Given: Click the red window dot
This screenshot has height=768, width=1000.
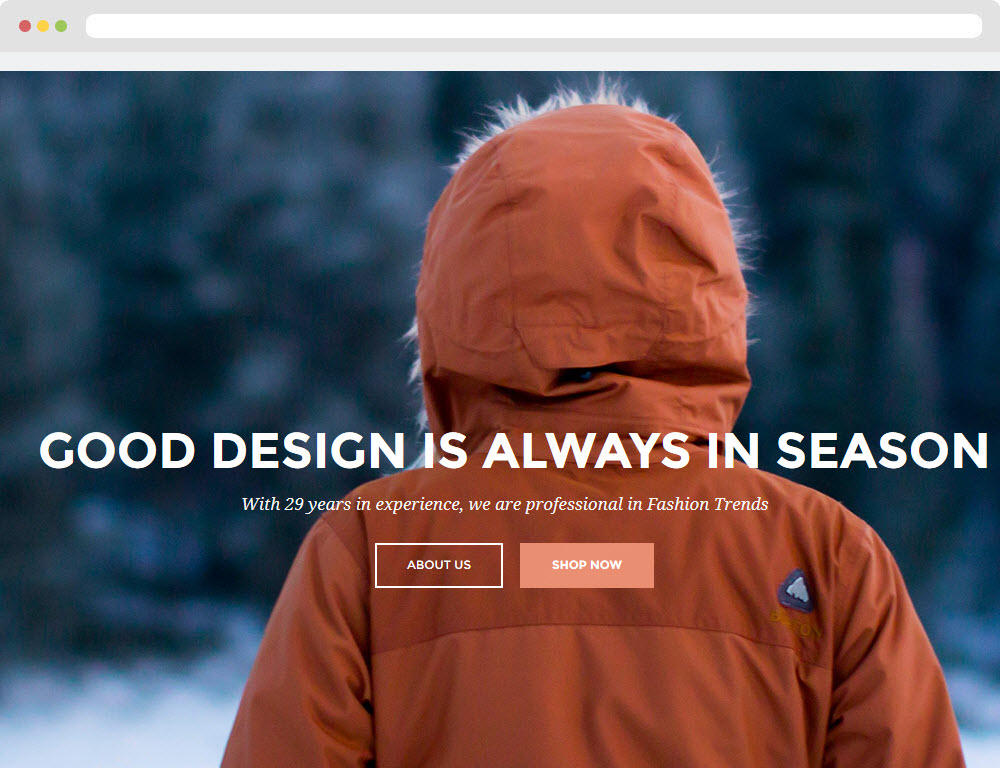Looking at the screenshot, I should click(25, 26).
